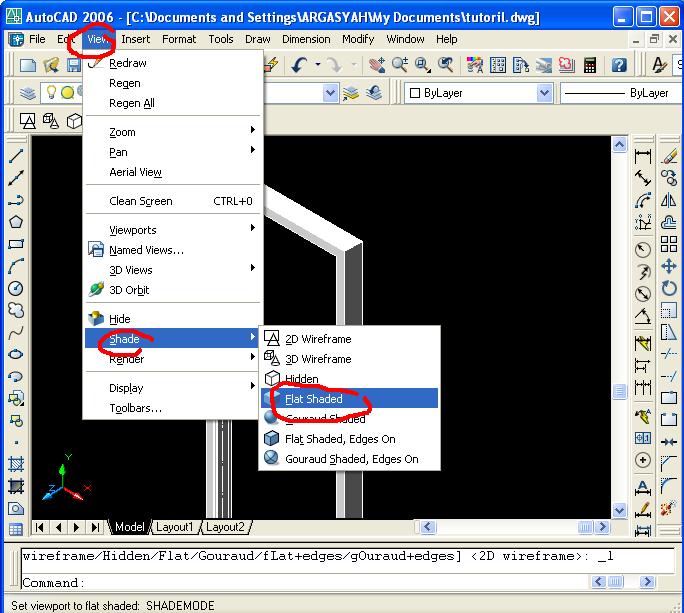Click the vertical scrollbar up arrow

tap(619, 144)
